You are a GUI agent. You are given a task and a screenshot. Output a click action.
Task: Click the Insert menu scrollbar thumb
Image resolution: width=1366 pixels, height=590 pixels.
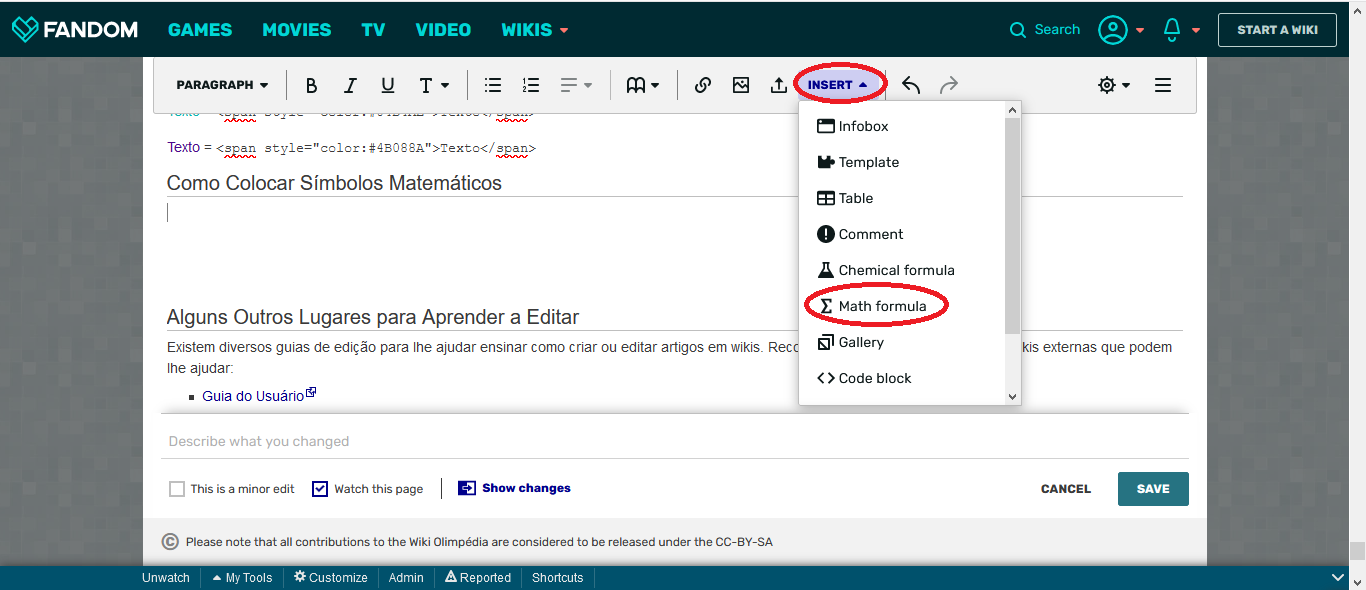pos(1012,225)
